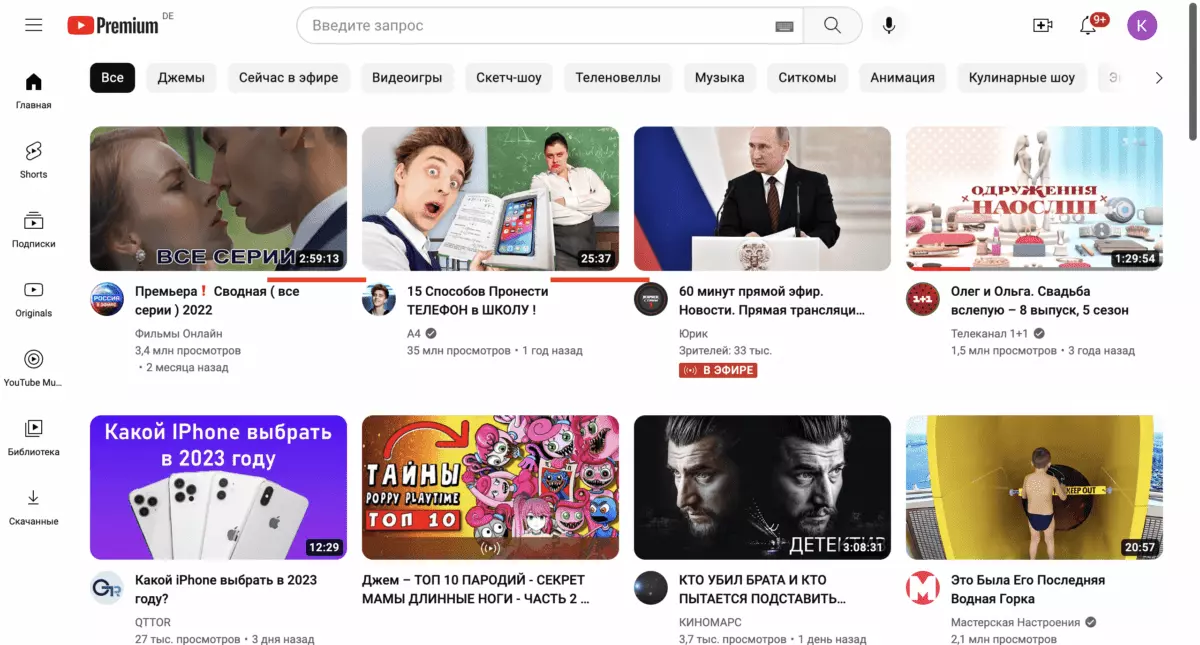Open the notifications bell
The width and height of the screenshot is (1200, 645).
point(1089,26)
